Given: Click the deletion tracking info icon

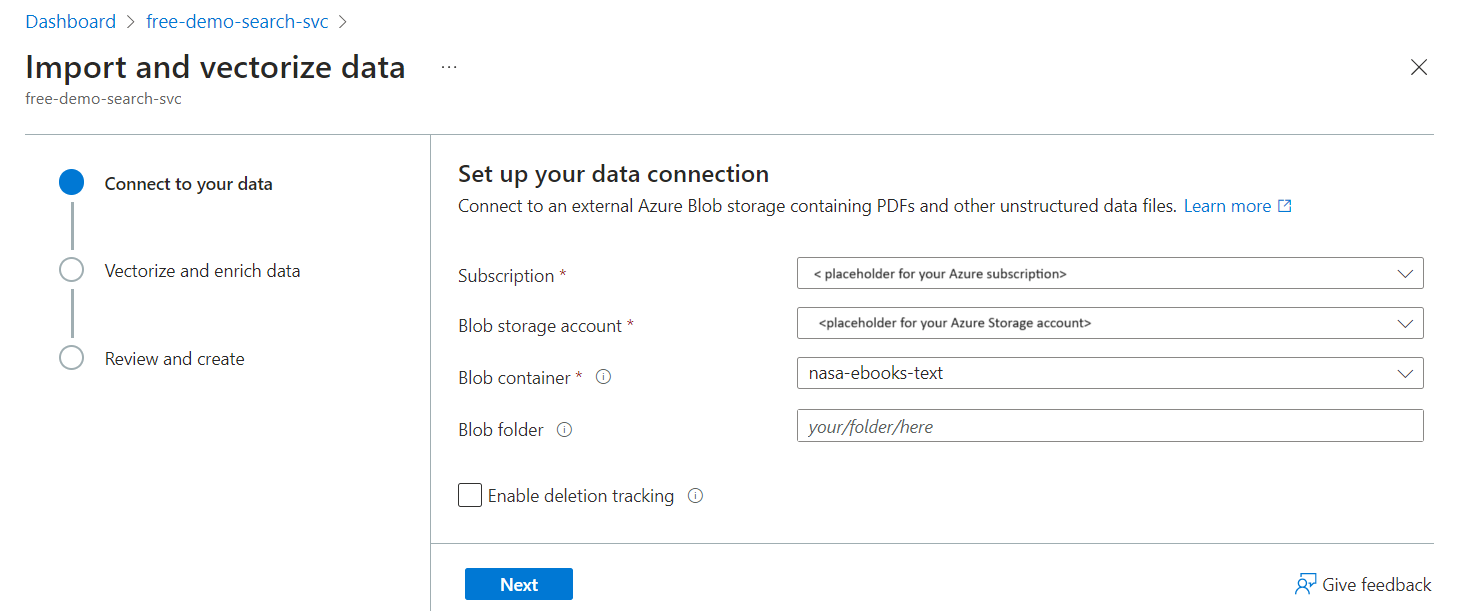Looking at the screenshot, I should (x=696, y=496).
